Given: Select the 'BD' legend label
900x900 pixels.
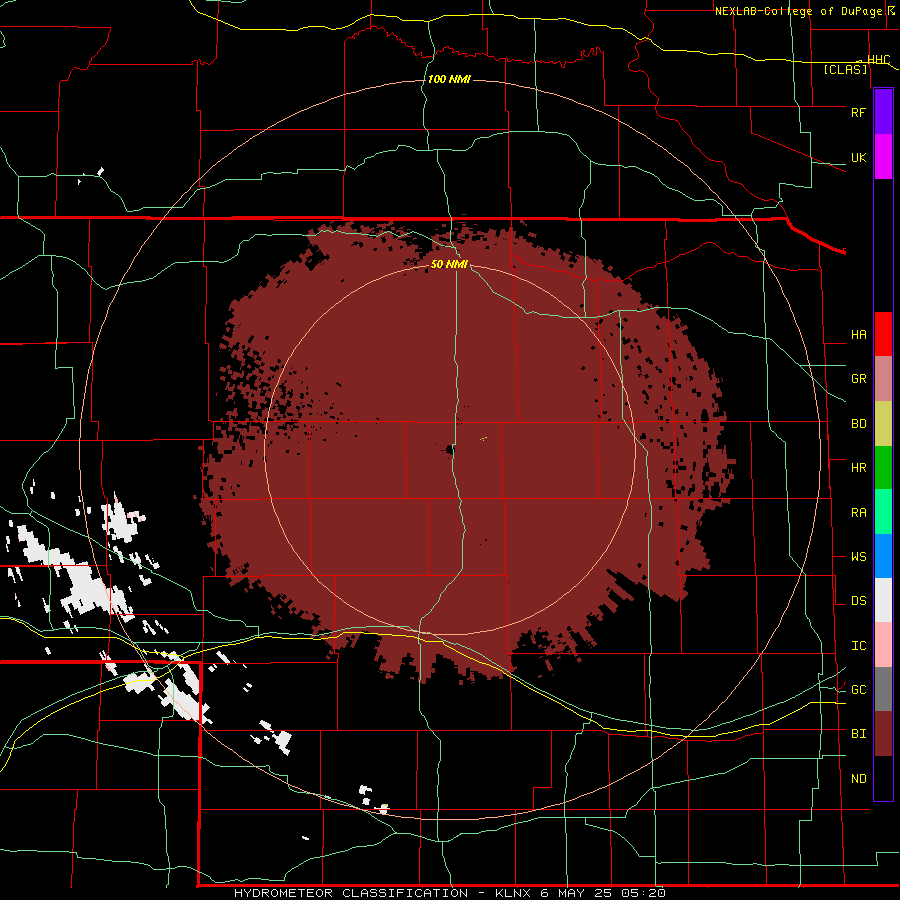Looking at the screenshot, I should coord(858,424).
